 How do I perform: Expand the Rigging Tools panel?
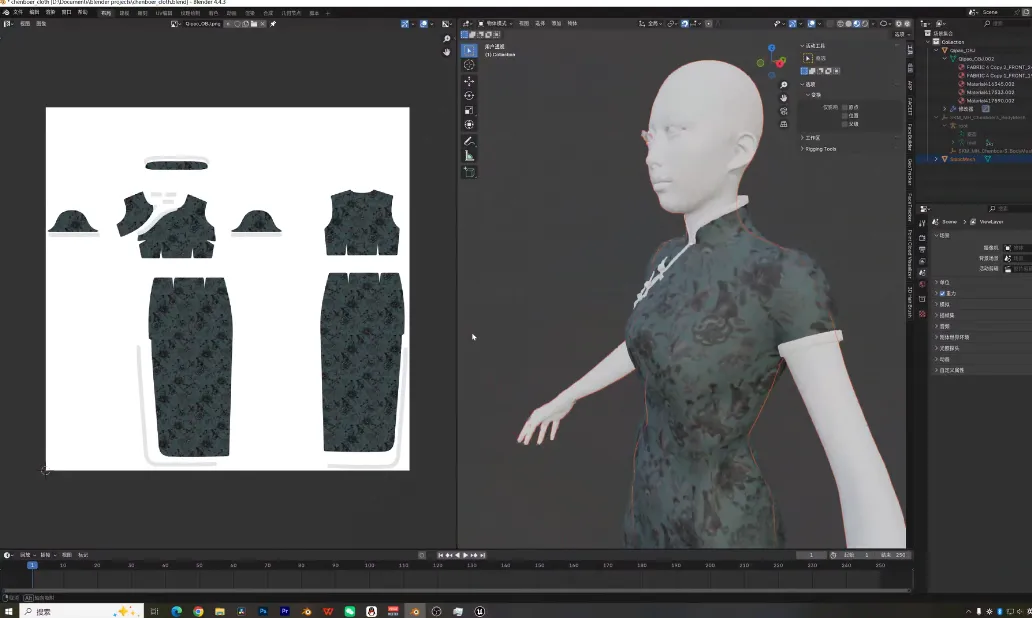[819, 149]
